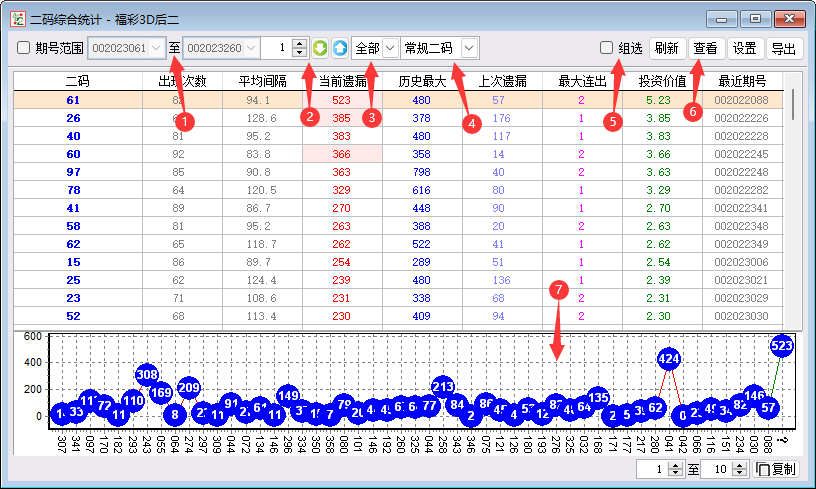The width and height of the screenshot is (816, 489).
Task: Click the 213 chart data point
Action: pos(443,386)
